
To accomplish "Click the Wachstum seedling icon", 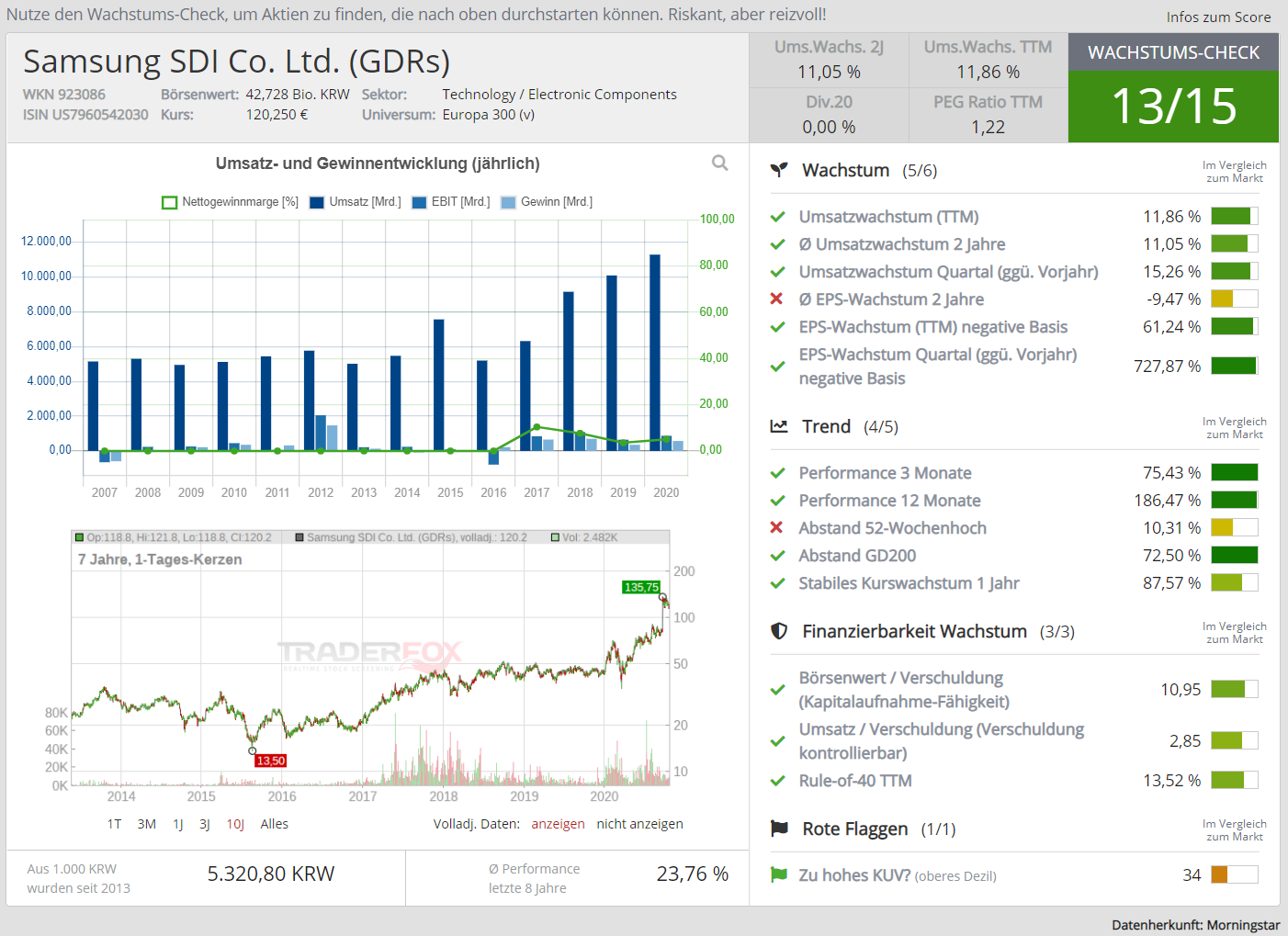I will tap(779, 170).
